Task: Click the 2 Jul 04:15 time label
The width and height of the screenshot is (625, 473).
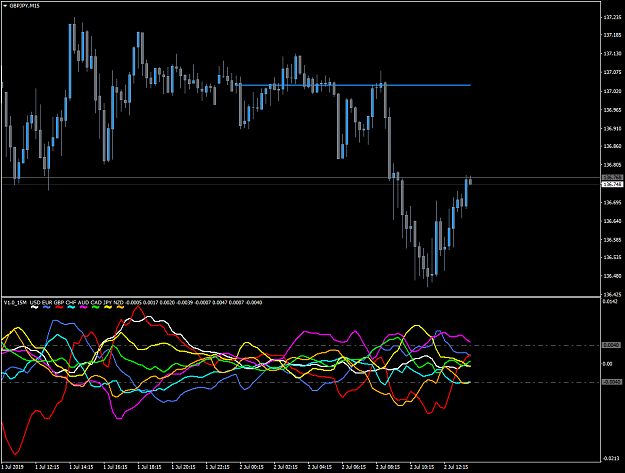Action: [x=320, y=467]
